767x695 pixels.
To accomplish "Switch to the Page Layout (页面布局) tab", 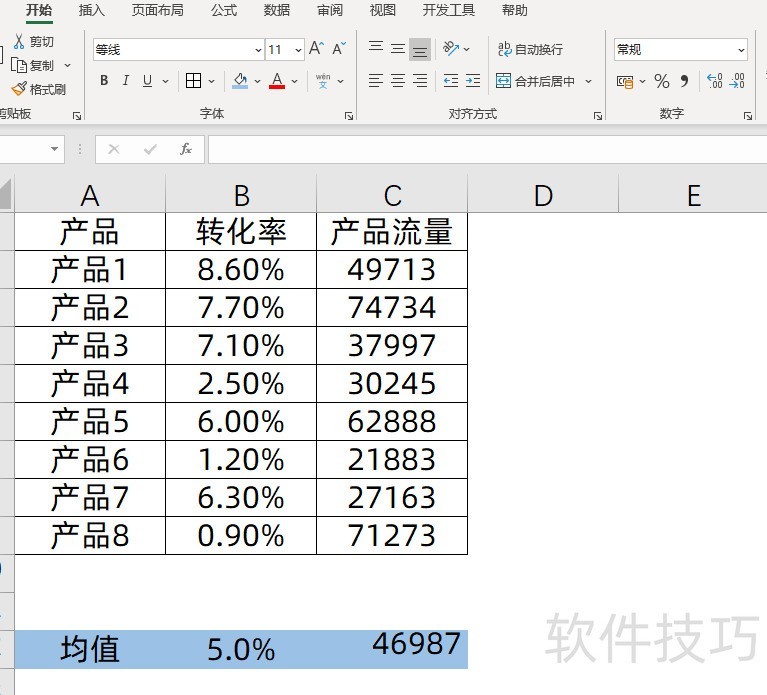I will click(158, 10).
